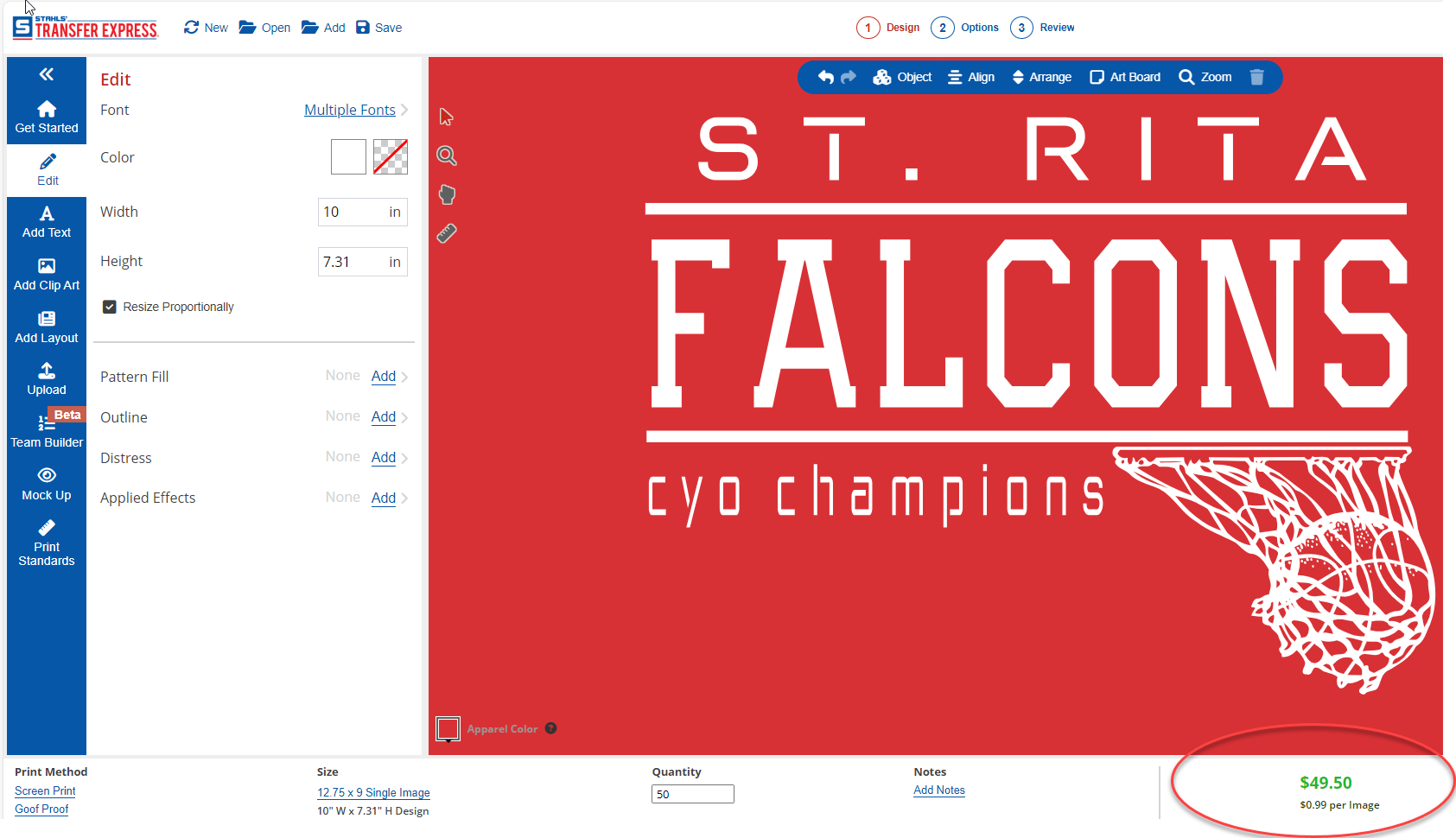Expand the Multiple Fonts selector
The image size is (1456, 838).
(x=350, y=110)
